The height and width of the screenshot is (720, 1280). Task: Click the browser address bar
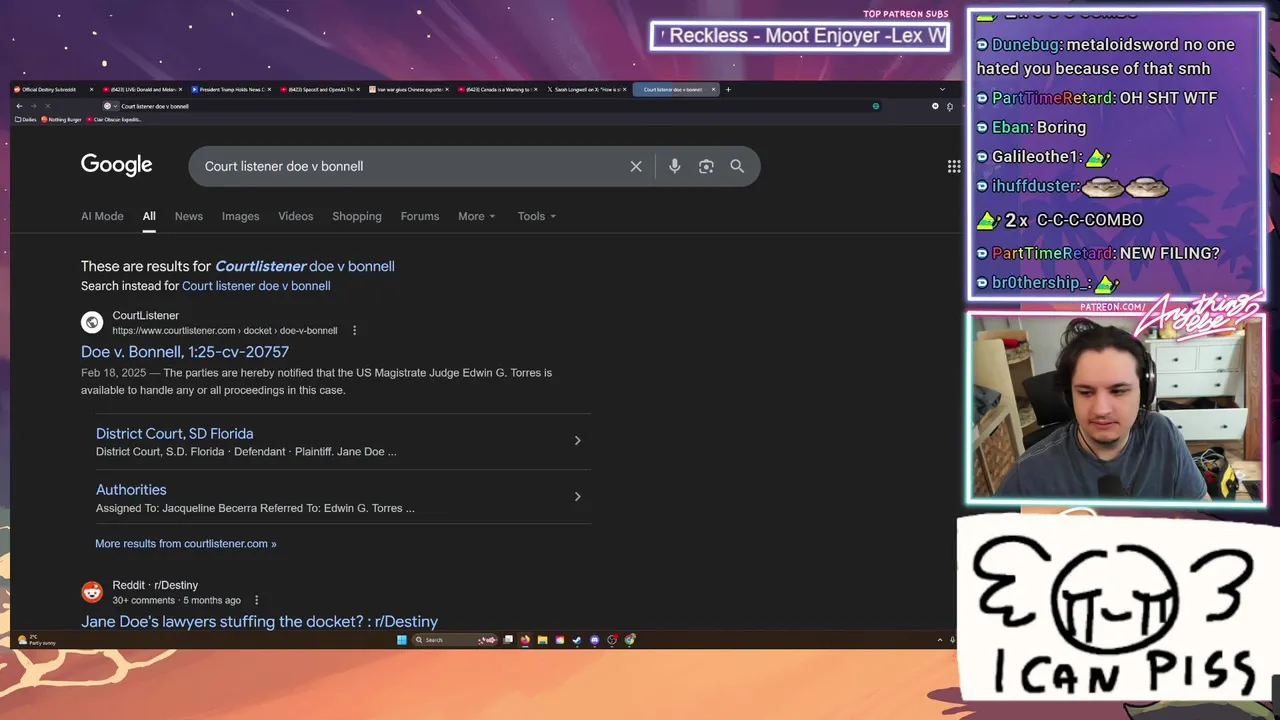[x=490, y=106]
